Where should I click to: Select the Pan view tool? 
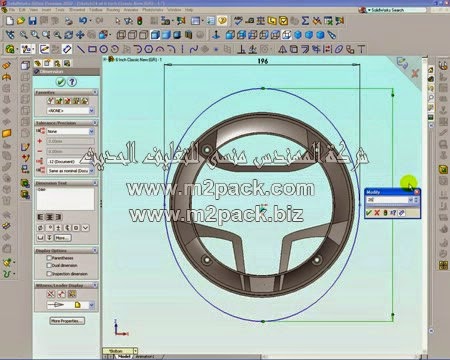[80, 35]
